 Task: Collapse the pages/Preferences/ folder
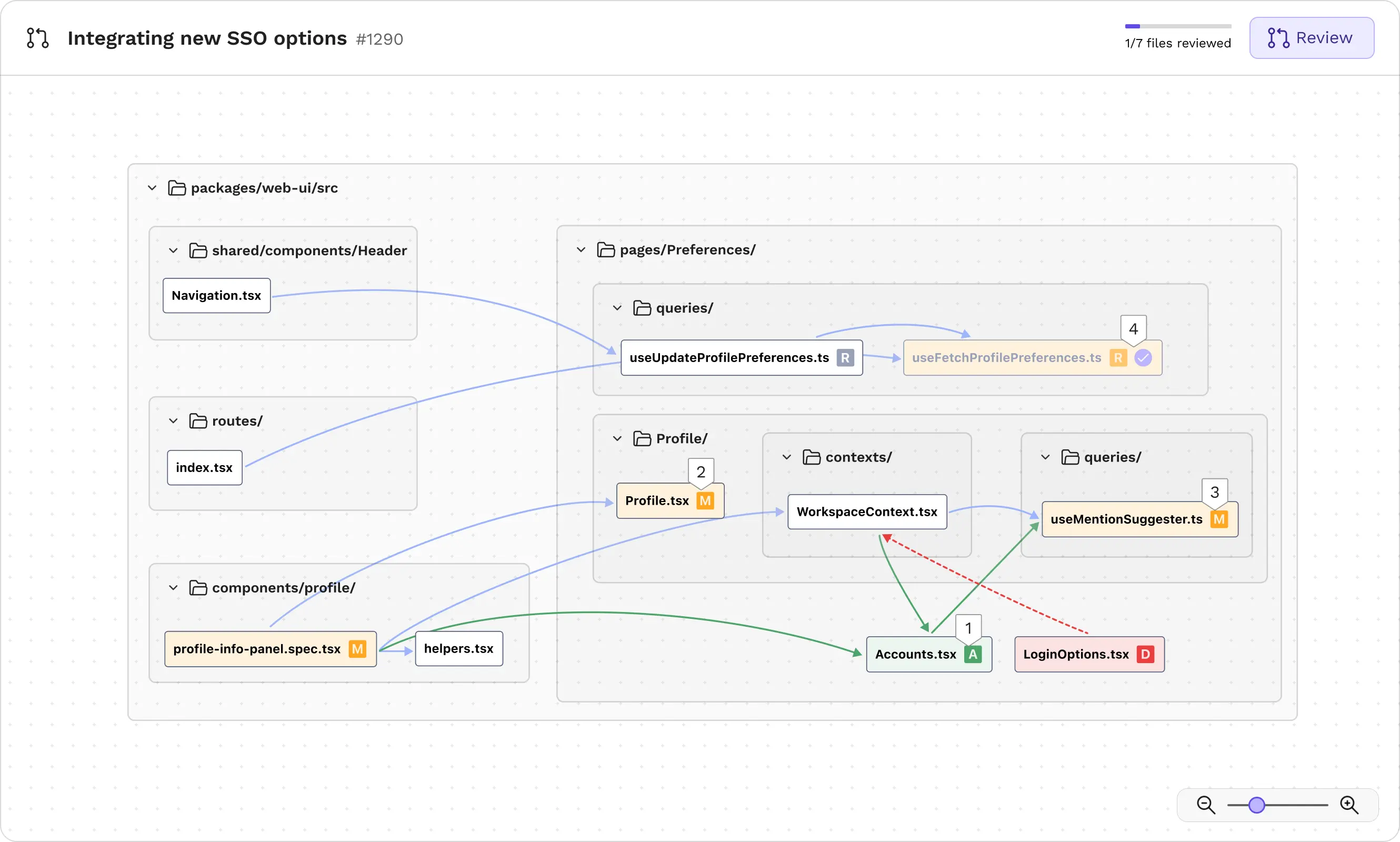click(581, 249)
